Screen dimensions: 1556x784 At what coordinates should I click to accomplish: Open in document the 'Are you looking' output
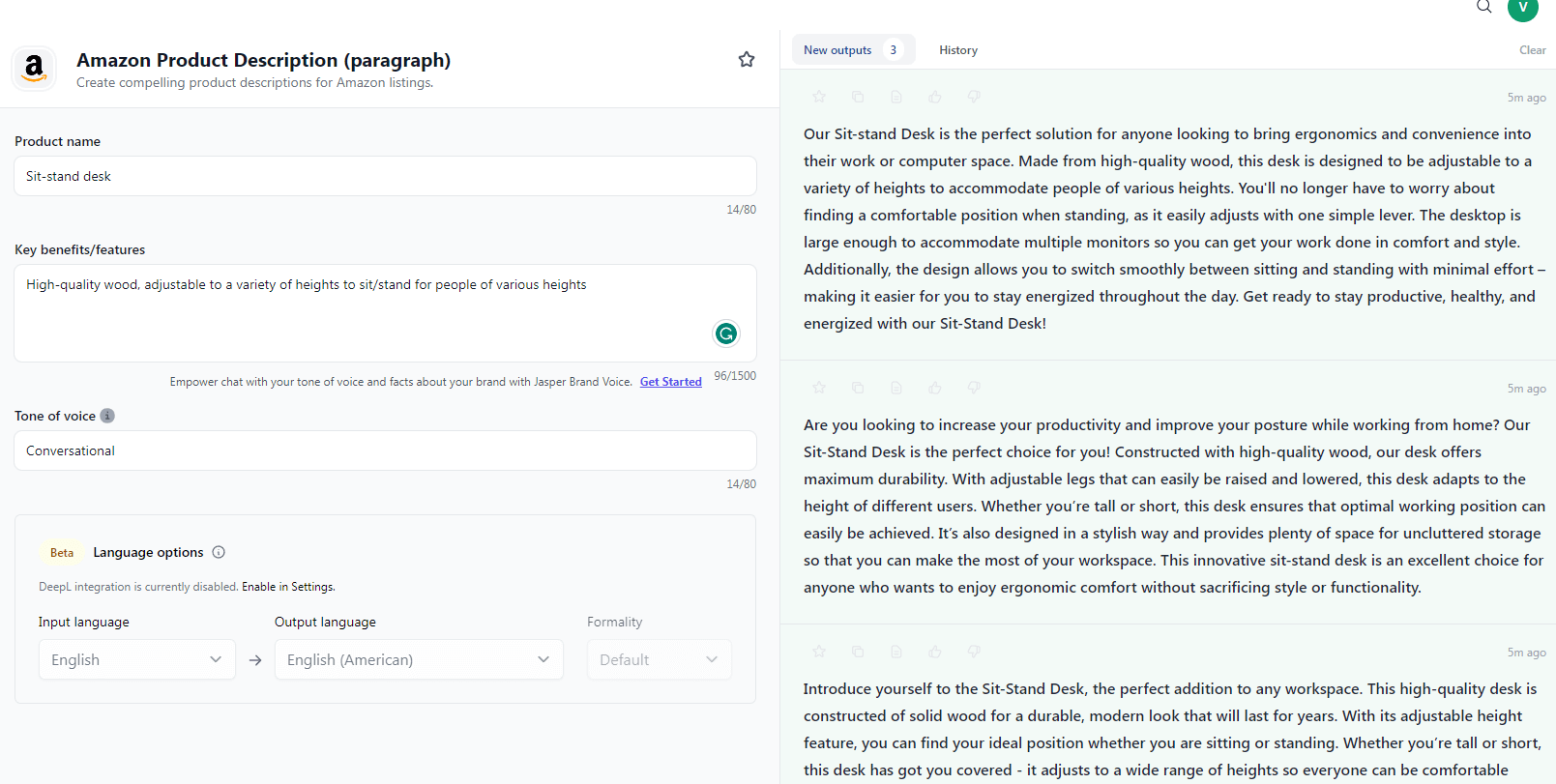pos(896,388)
